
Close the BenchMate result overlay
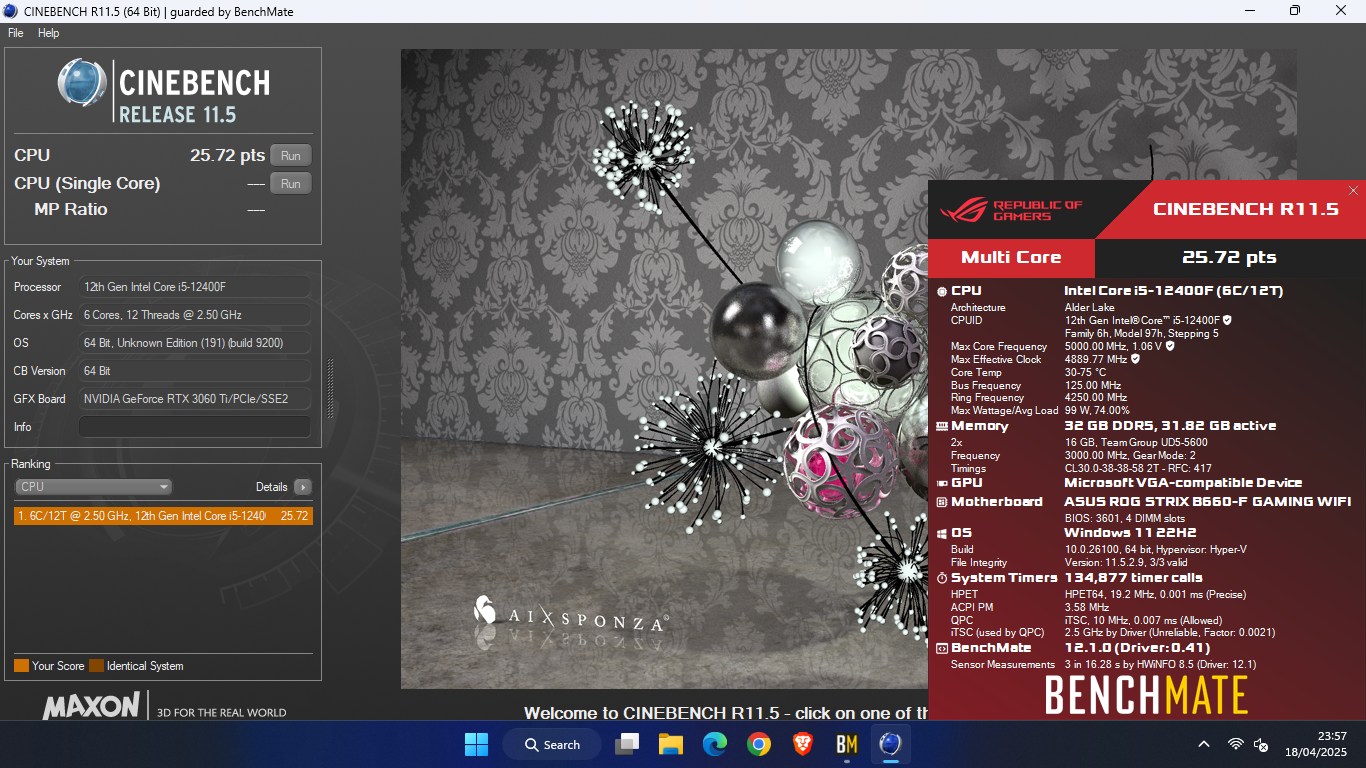pyautogui.click(x=1353, y=191)
